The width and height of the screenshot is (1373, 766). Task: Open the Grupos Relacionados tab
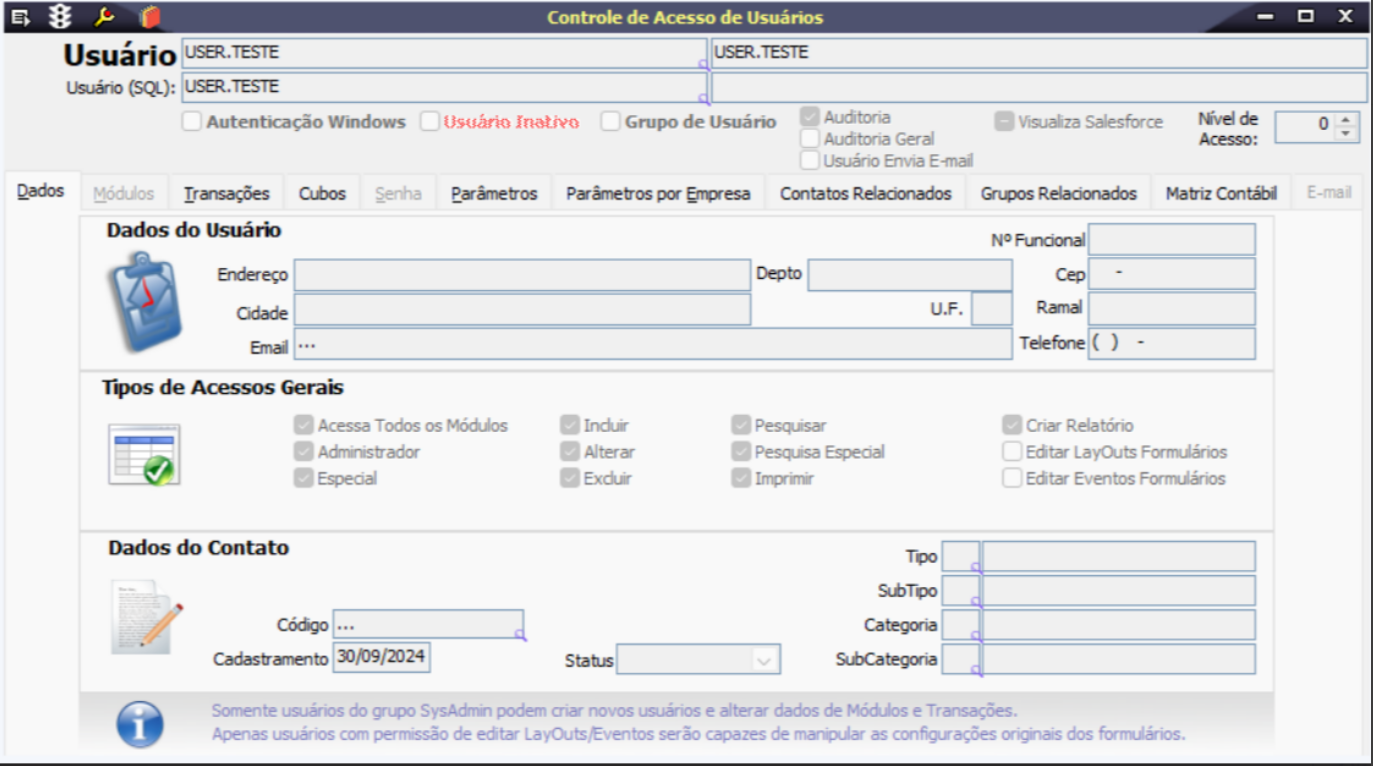tap(1059, 193)
